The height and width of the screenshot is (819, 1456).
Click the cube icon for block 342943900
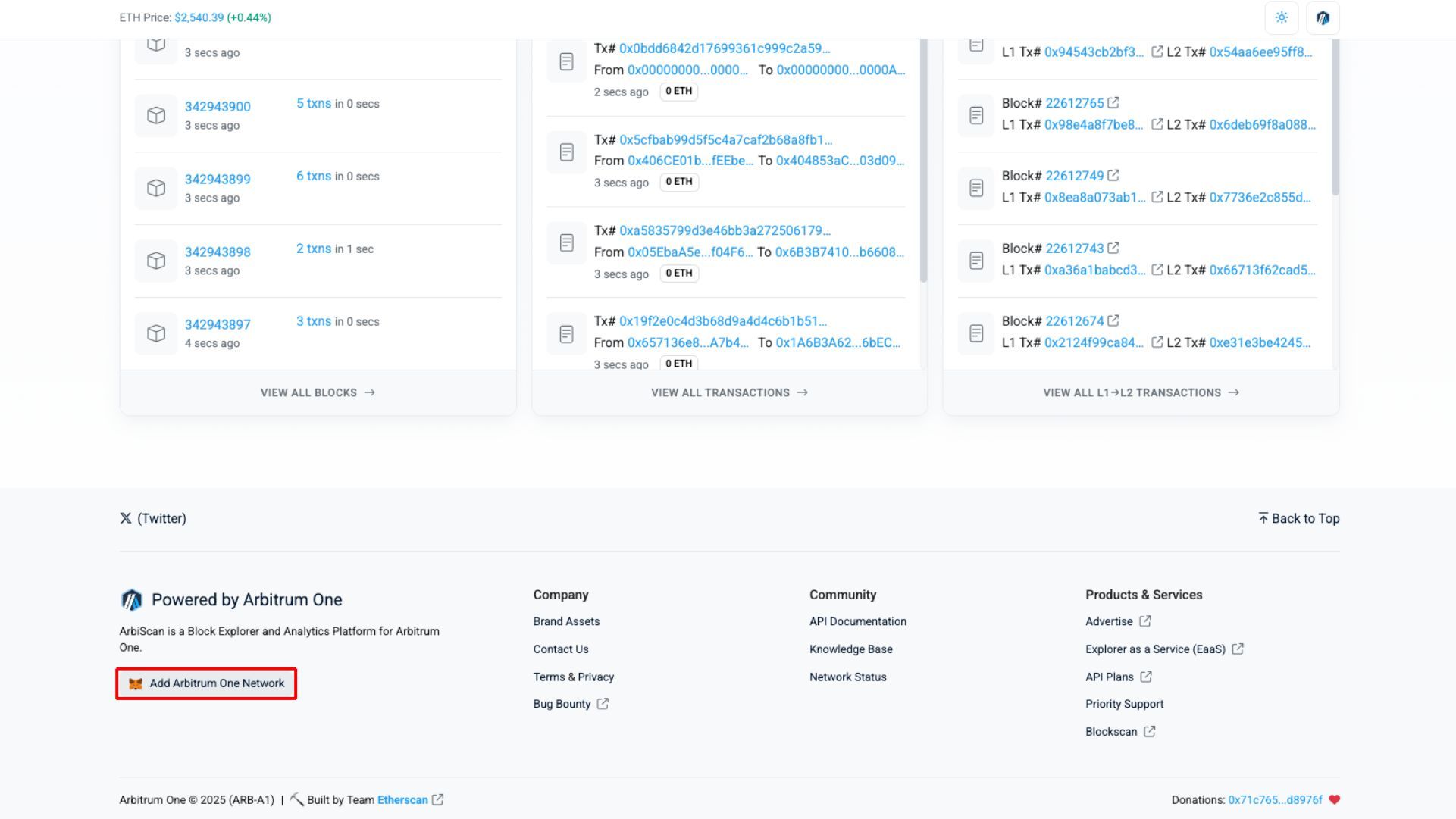[156, 115]
